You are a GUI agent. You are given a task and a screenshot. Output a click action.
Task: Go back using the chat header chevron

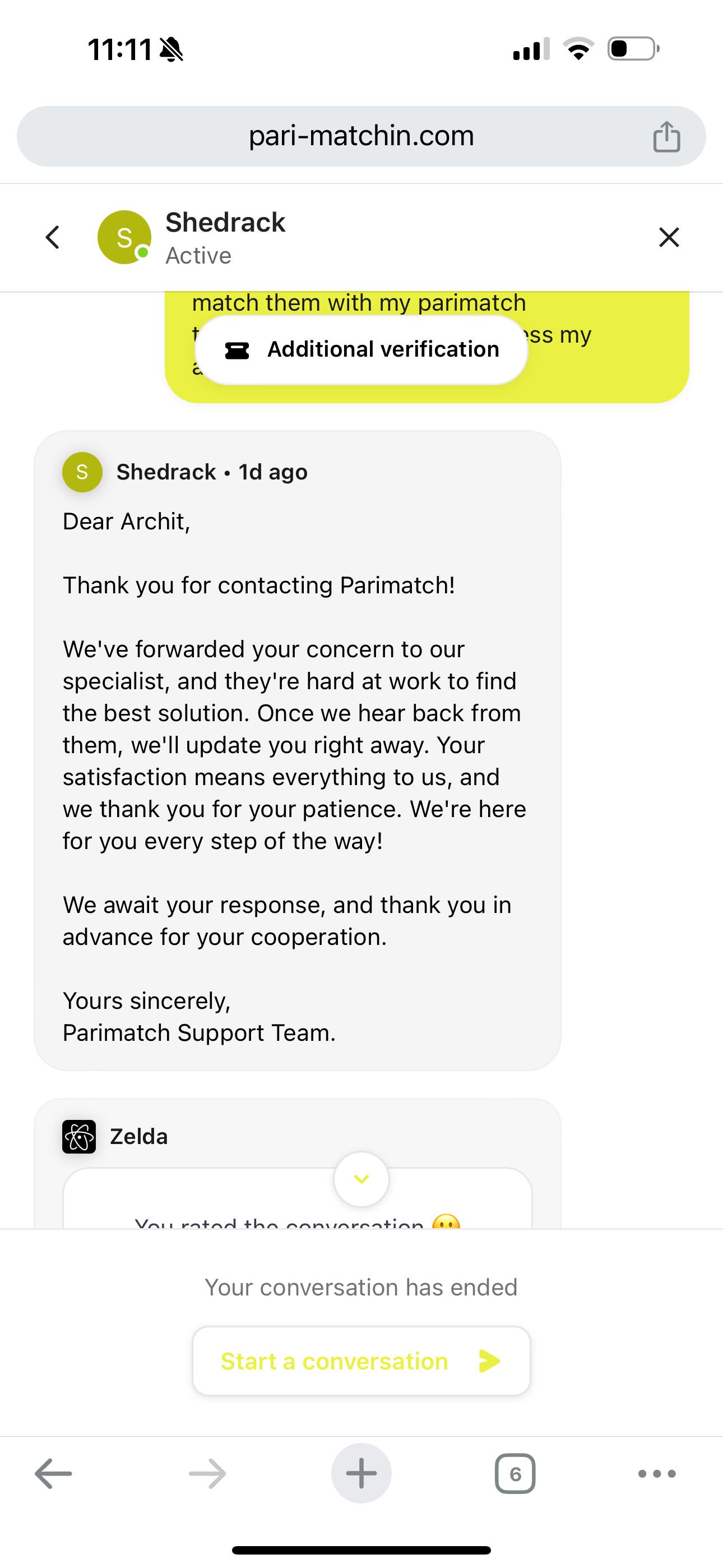tap(53, 237)
